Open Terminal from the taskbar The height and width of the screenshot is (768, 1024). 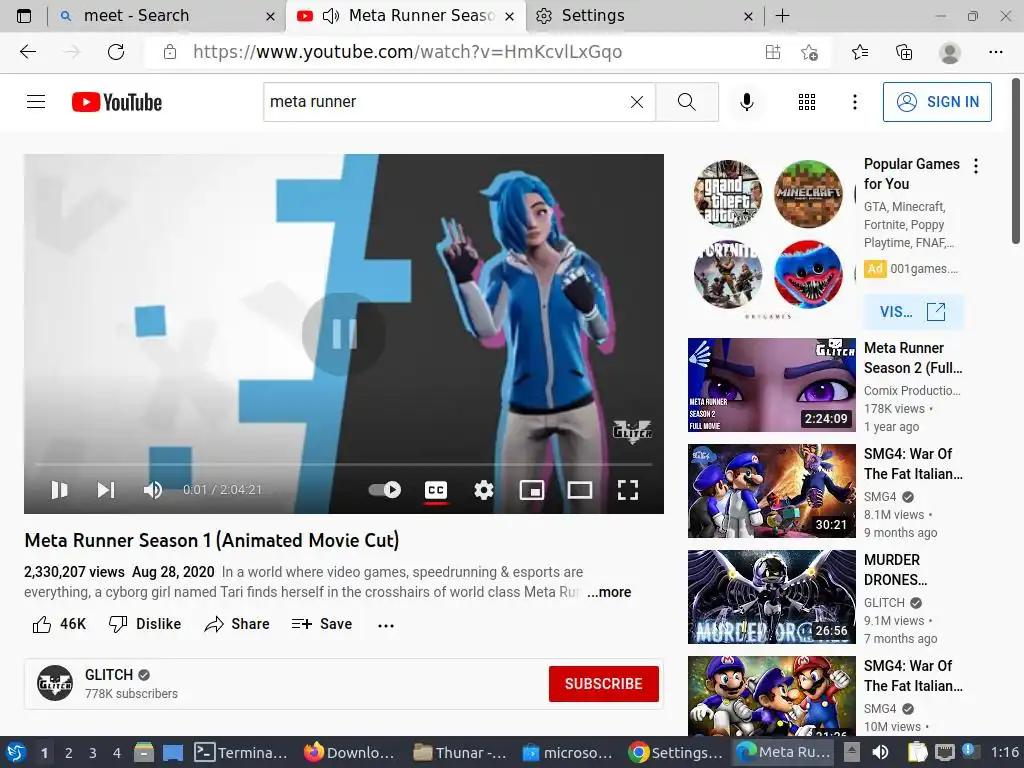242,753
